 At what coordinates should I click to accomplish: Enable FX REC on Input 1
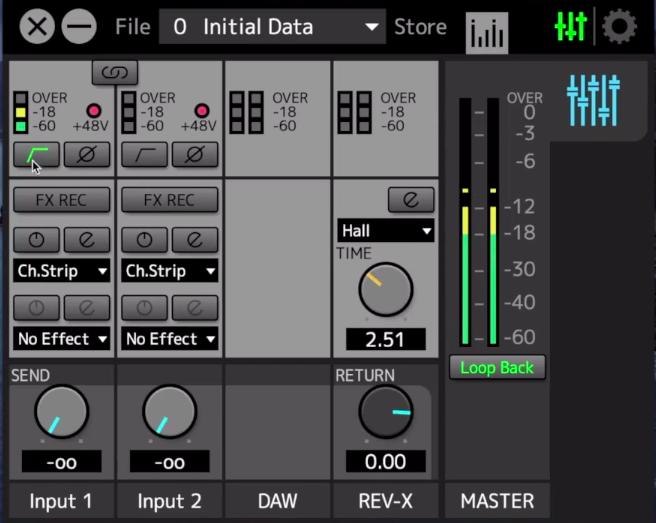point(61,200)
